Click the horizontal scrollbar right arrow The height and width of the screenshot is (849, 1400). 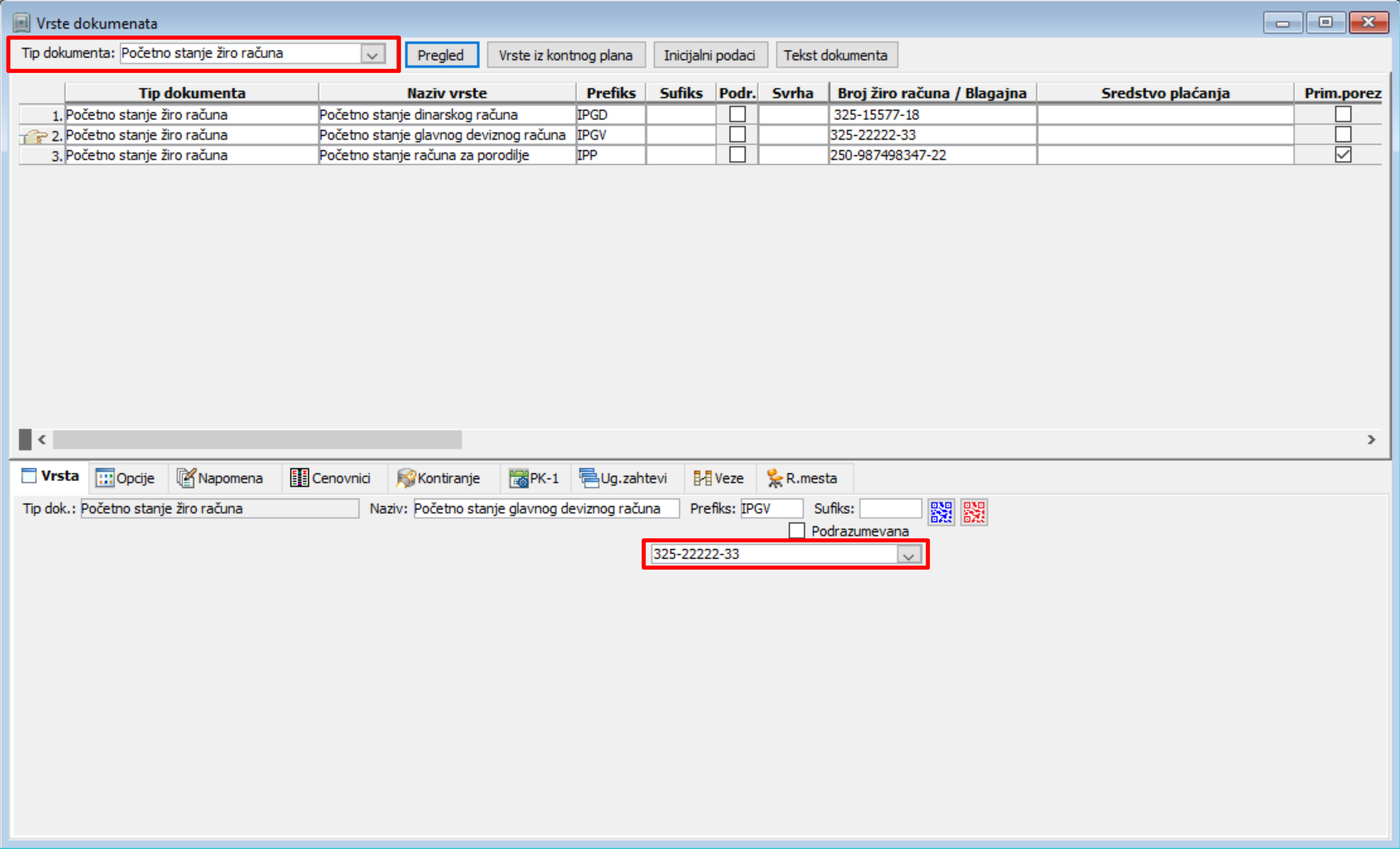(1371, 439)
